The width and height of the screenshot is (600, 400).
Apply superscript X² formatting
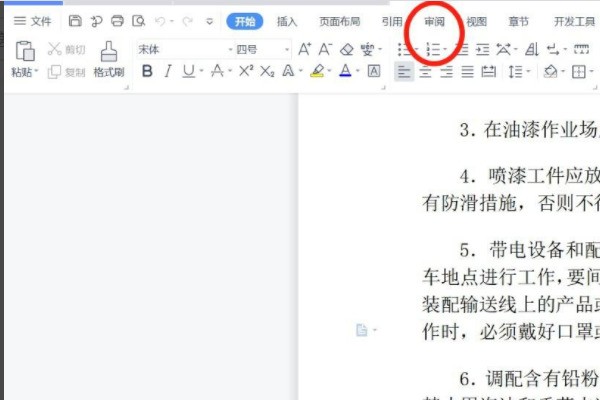tap(246, 71)
